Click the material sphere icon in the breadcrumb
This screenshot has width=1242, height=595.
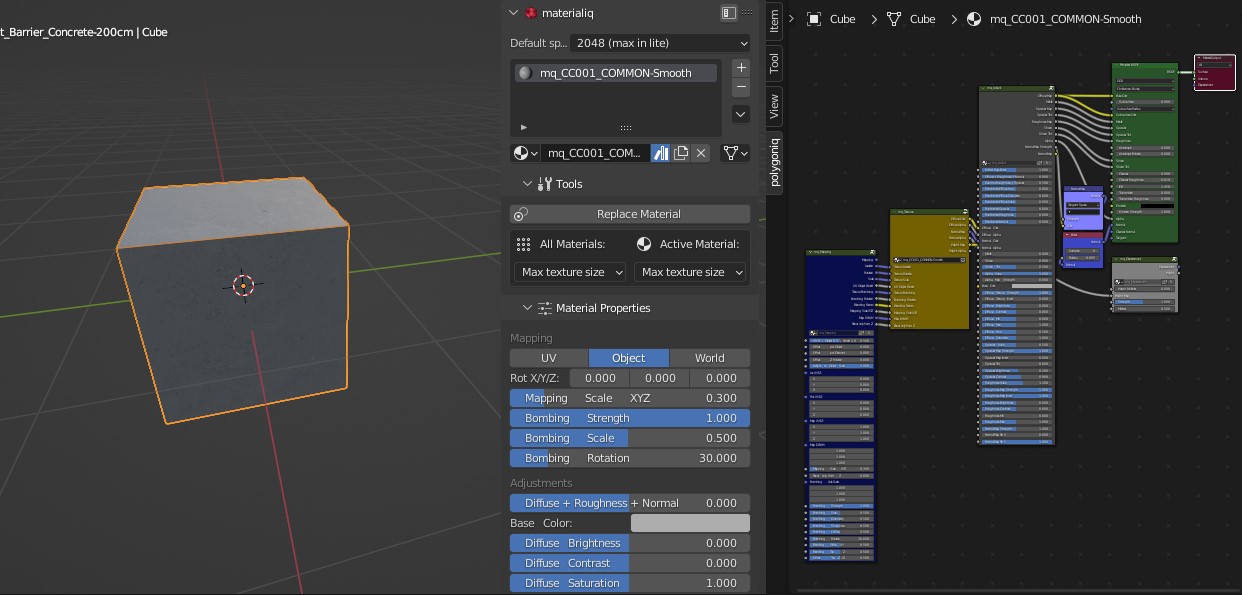(974, 19)
